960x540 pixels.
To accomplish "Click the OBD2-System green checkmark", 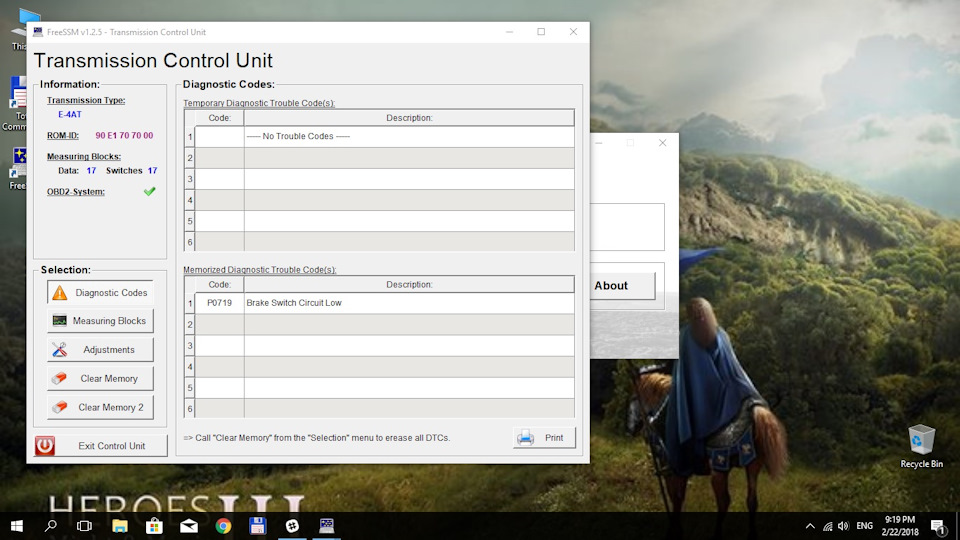I will click(149, 191).
